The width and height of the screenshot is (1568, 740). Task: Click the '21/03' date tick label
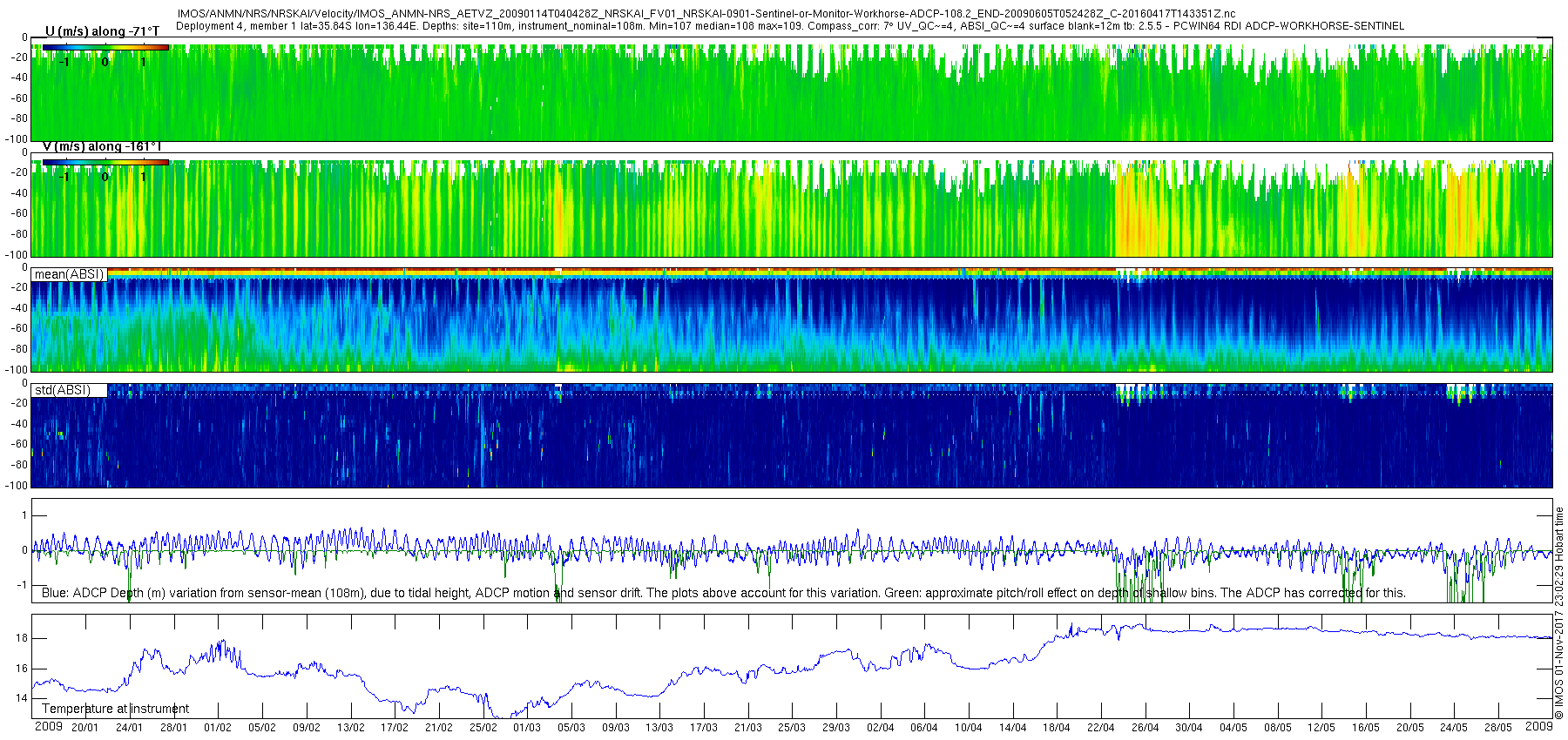coord(748,728)
